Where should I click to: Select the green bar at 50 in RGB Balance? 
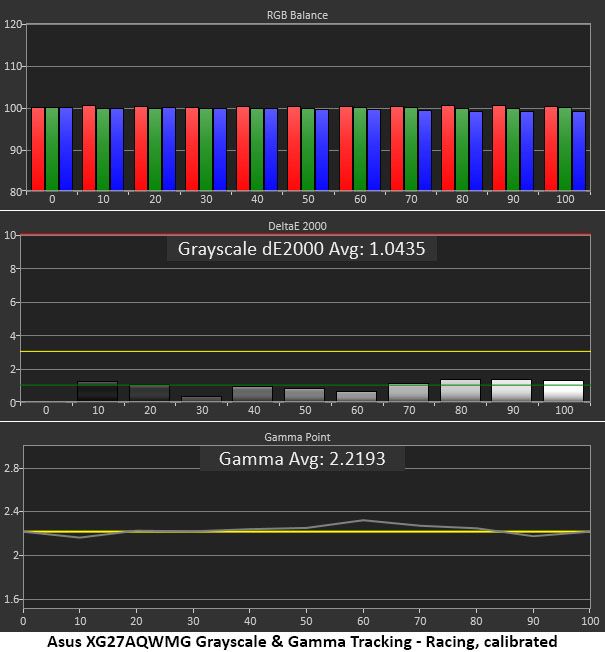click(x=308, y=149)
